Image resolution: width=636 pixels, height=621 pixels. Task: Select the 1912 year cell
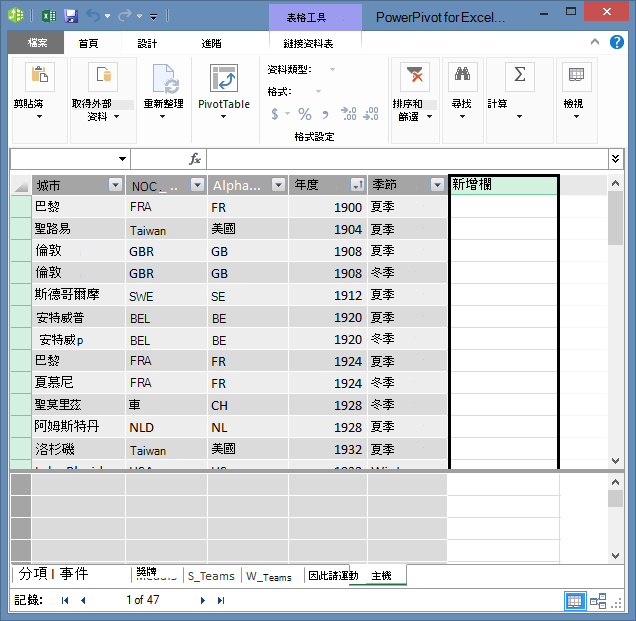coord(328,295)
